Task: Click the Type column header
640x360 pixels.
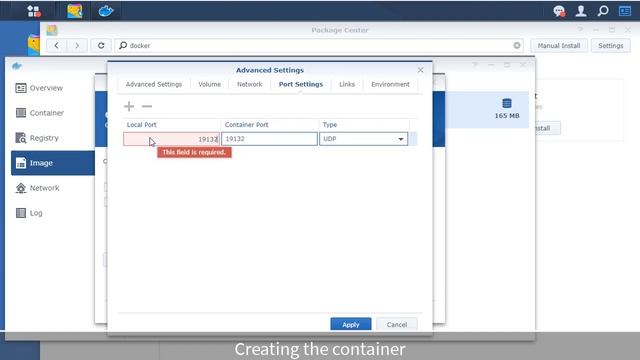Action: pyautogui.click(x=364, y=124)
